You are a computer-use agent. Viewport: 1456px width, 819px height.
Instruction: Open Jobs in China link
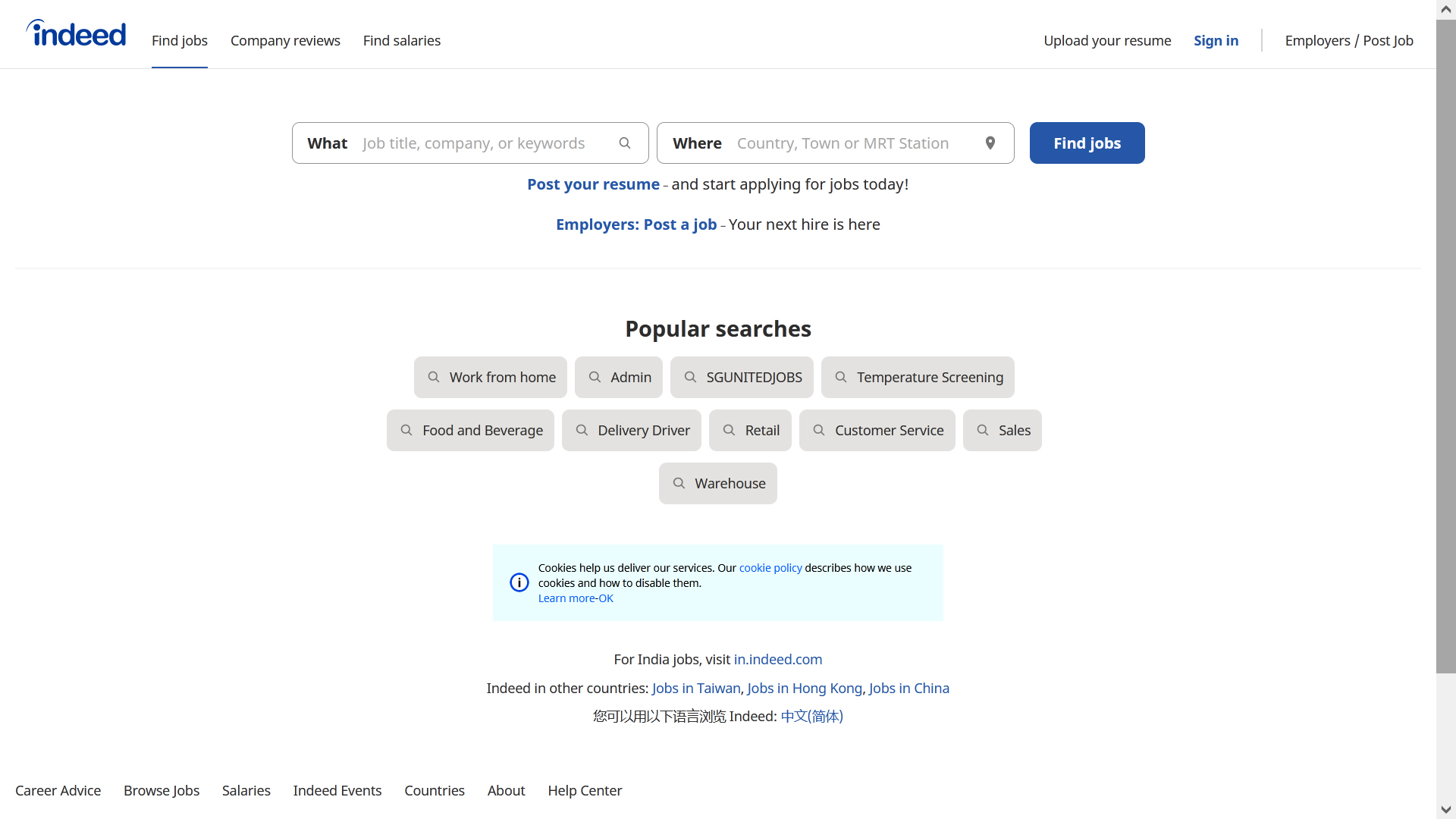click(909, 689)
